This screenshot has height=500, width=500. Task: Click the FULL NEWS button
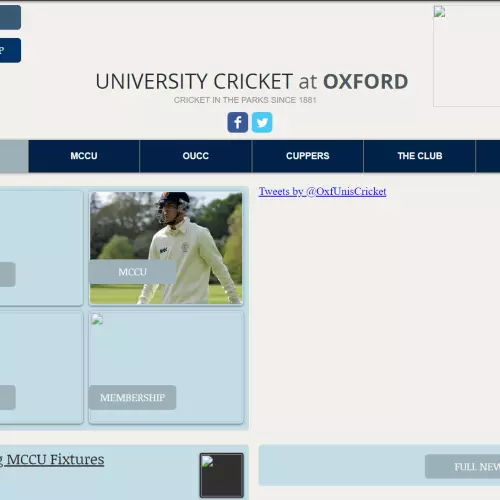[462, 467]
